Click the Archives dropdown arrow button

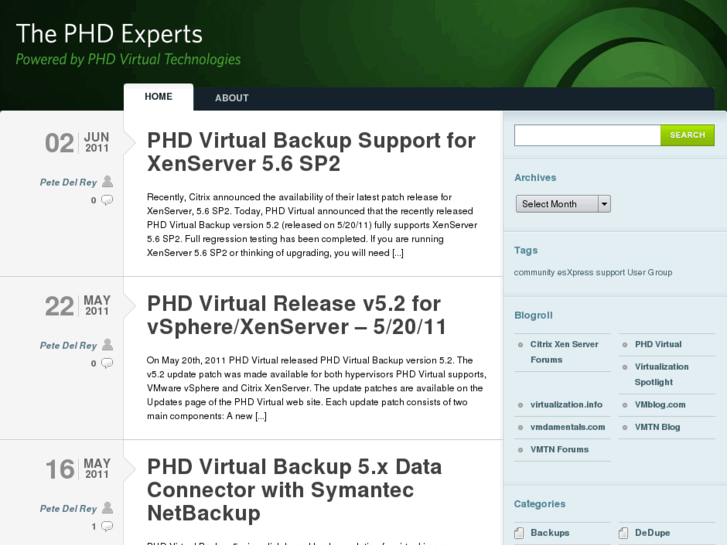604,204
